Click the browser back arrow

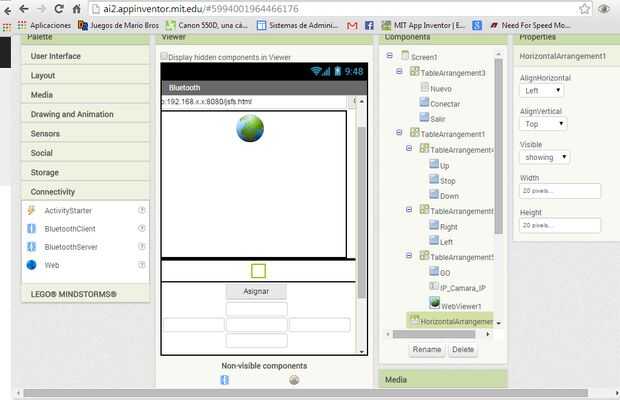point(23,8)
